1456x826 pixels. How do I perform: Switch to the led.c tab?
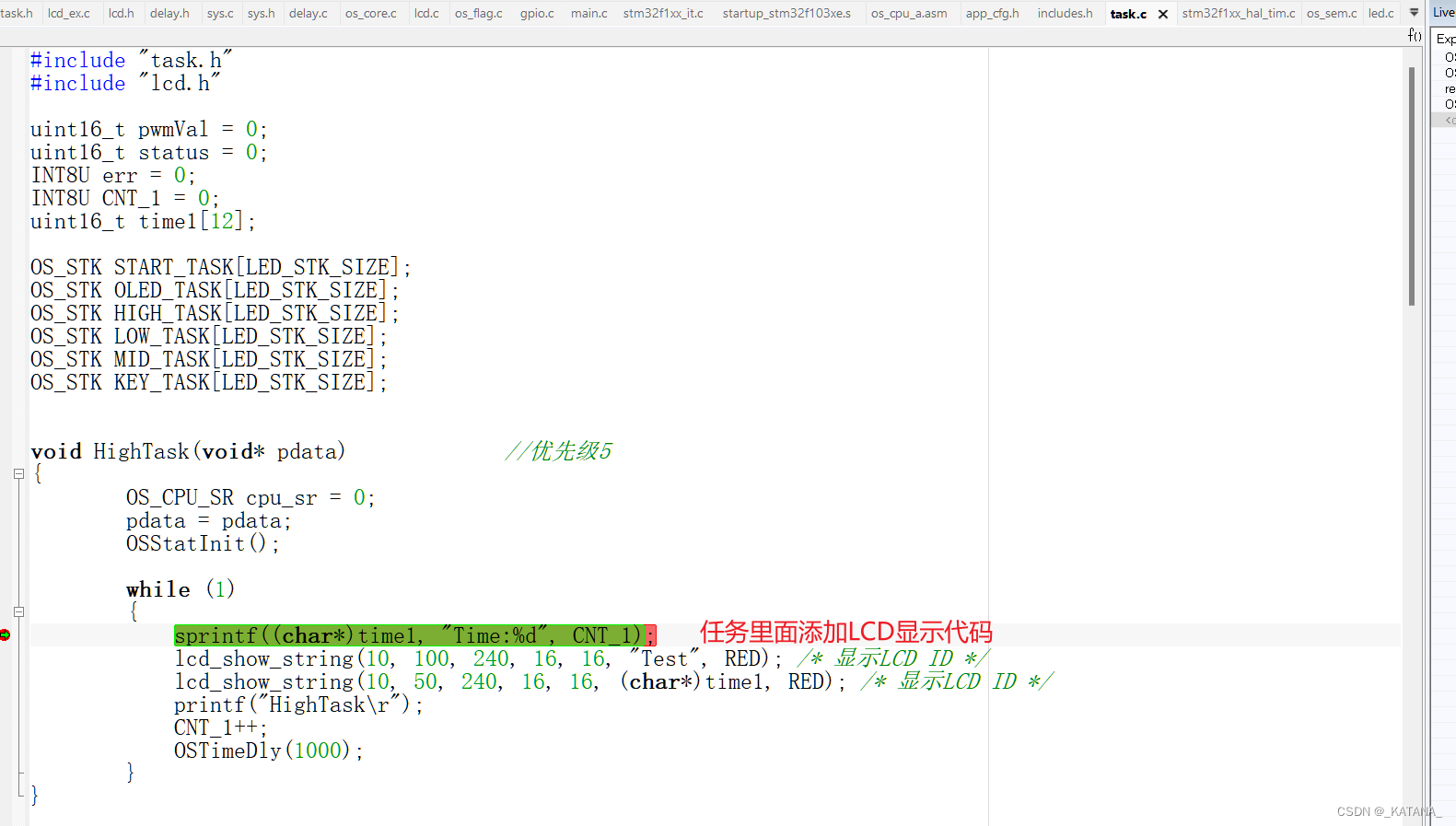coord(1381,13)
